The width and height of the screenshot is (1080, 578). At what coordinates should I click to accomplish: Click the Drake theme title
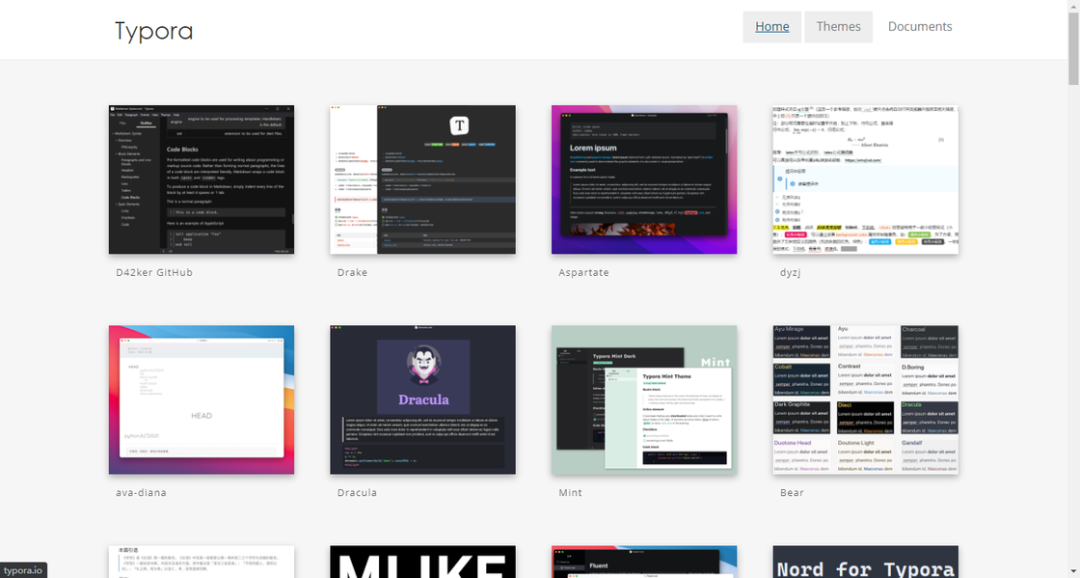pyautogui.click(x=352, y=272)
